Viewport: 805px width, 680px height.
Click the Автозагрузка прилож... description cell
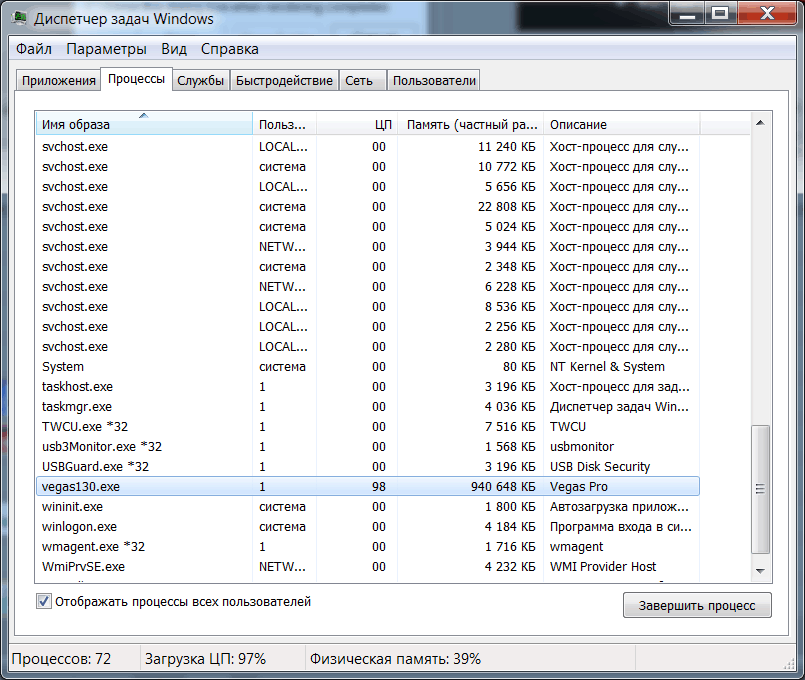[x=619, y=507]
